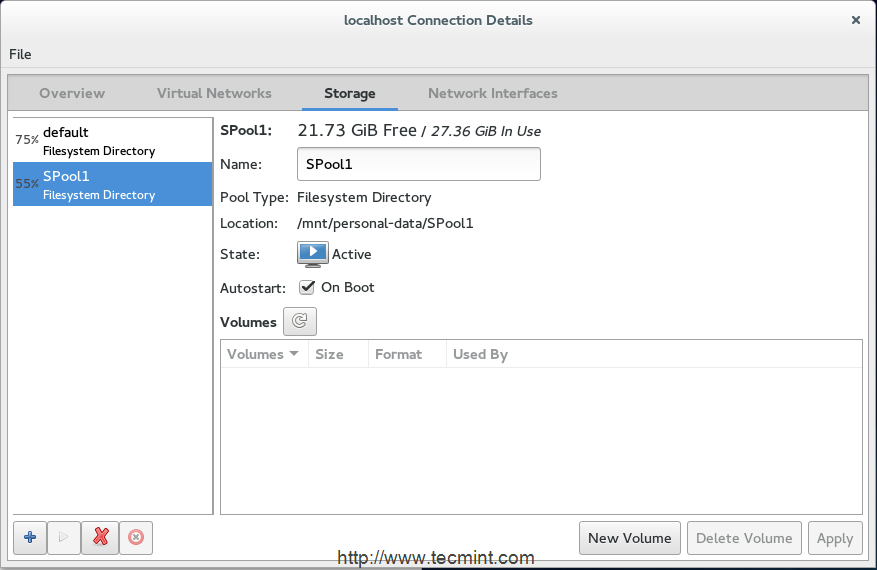Close the Connection Details window
Viewport: 877px width, 570px height.
(855, 20)
